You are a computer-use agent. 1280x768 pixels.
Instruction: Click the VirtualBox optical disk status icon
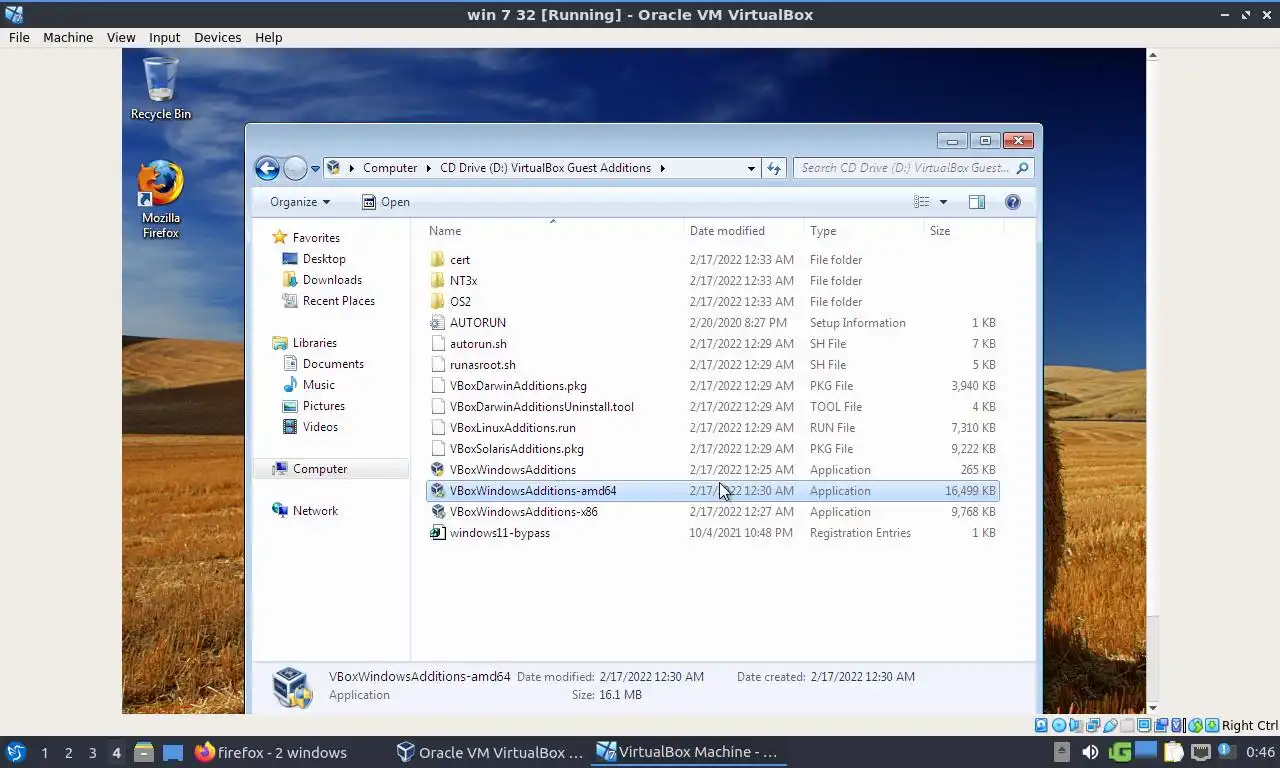click(1059, 725)
